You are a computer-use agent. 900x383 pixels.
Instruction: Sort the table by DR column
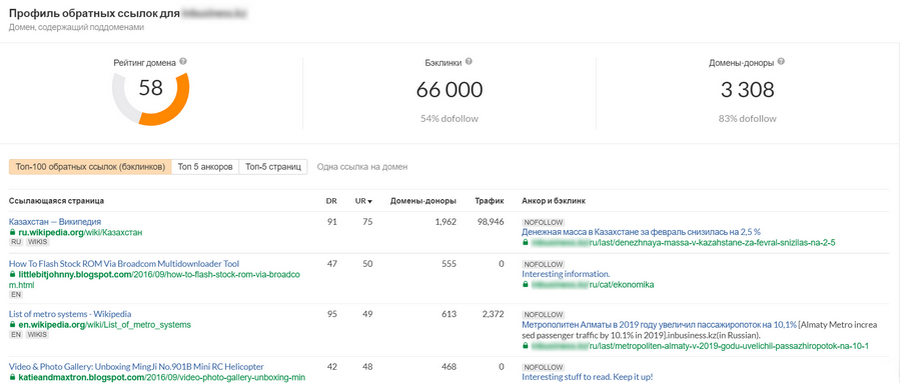click(331, 201)
